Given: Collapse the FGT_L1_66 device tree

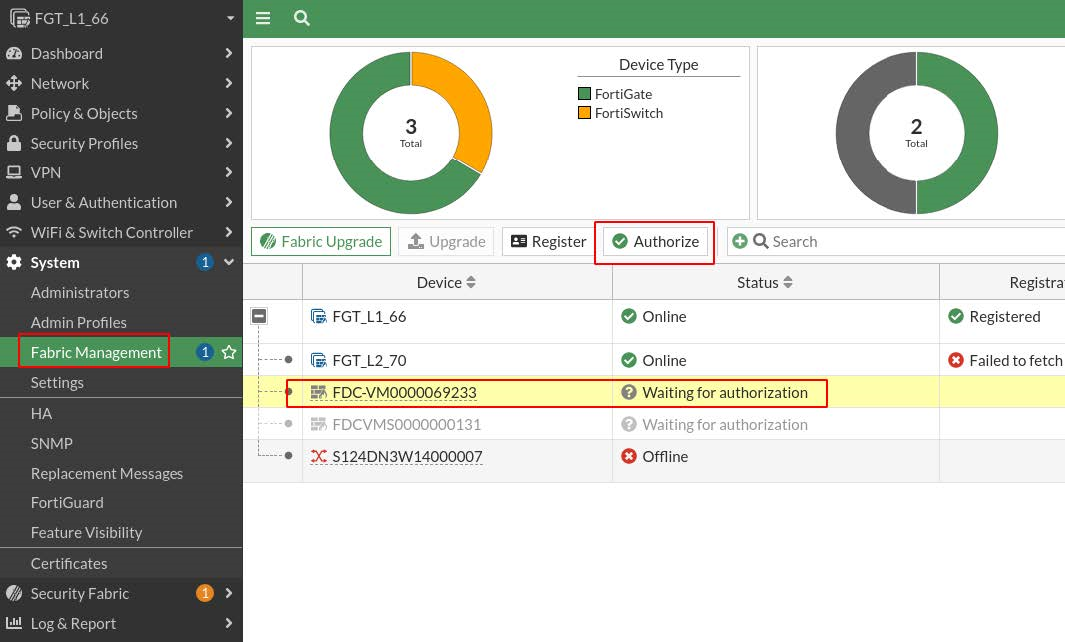Looking at the screenshot, I should [x=259, y=316].
